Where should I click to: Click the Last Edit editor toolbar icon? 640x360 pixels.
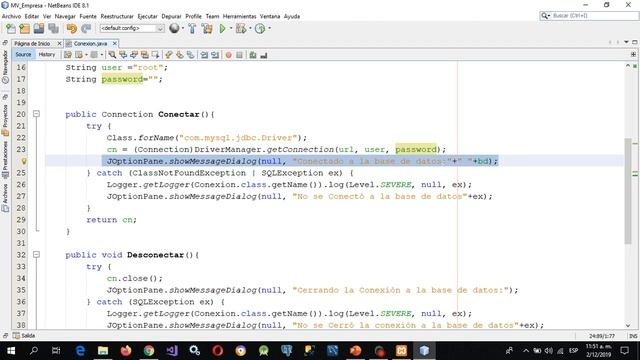coord(68,55)
